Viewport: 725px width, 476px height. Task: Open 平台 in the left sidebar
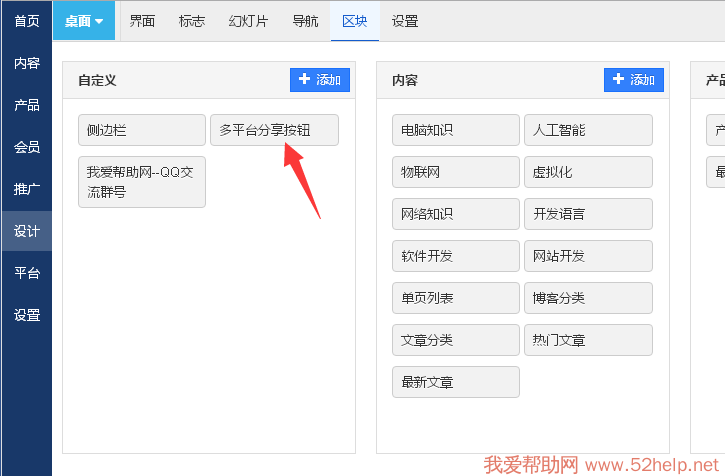(26, 273)
